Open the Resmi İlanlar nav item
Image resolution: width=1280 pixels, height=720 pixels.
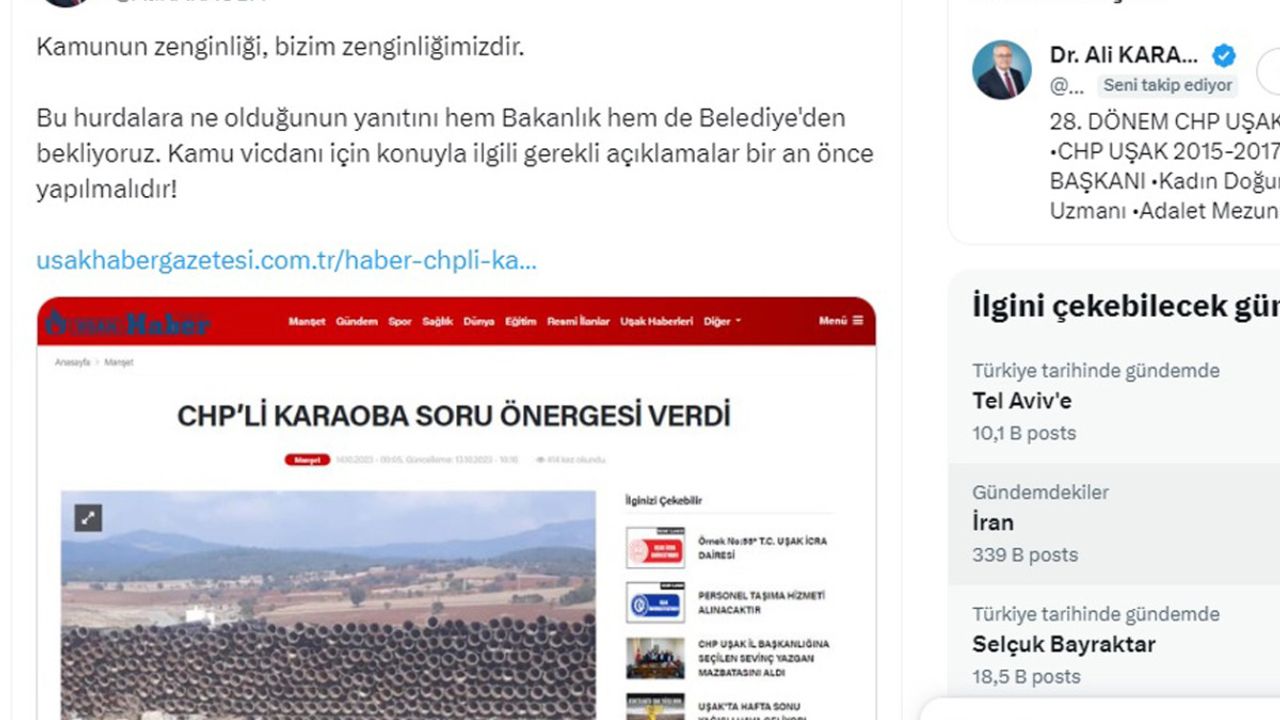[578, 322]
